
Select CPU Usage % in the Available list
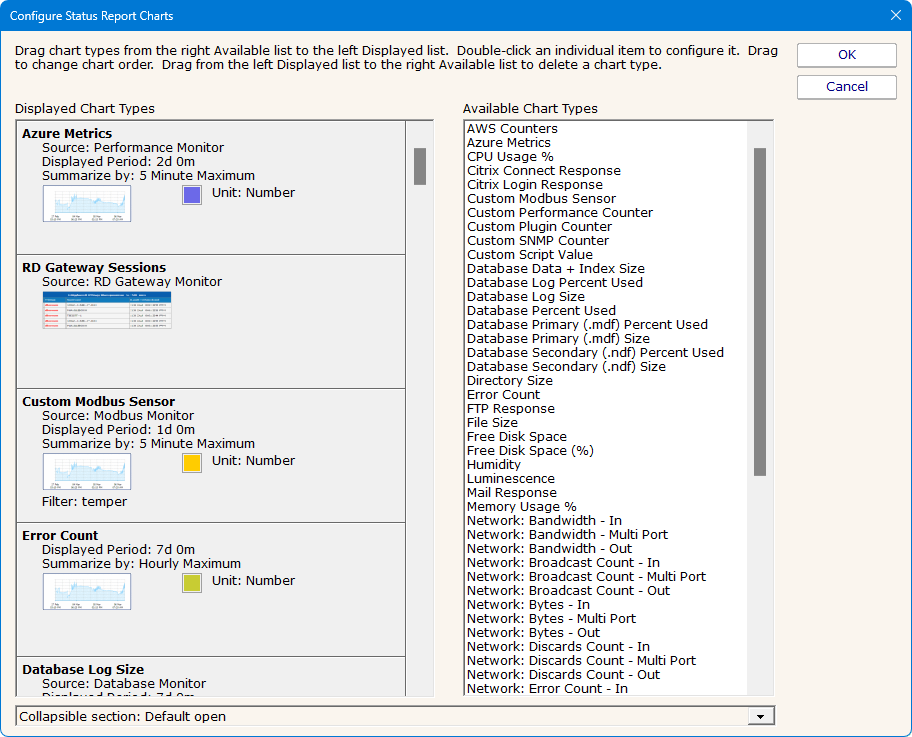pyautogui.click(x=510, y=157)
